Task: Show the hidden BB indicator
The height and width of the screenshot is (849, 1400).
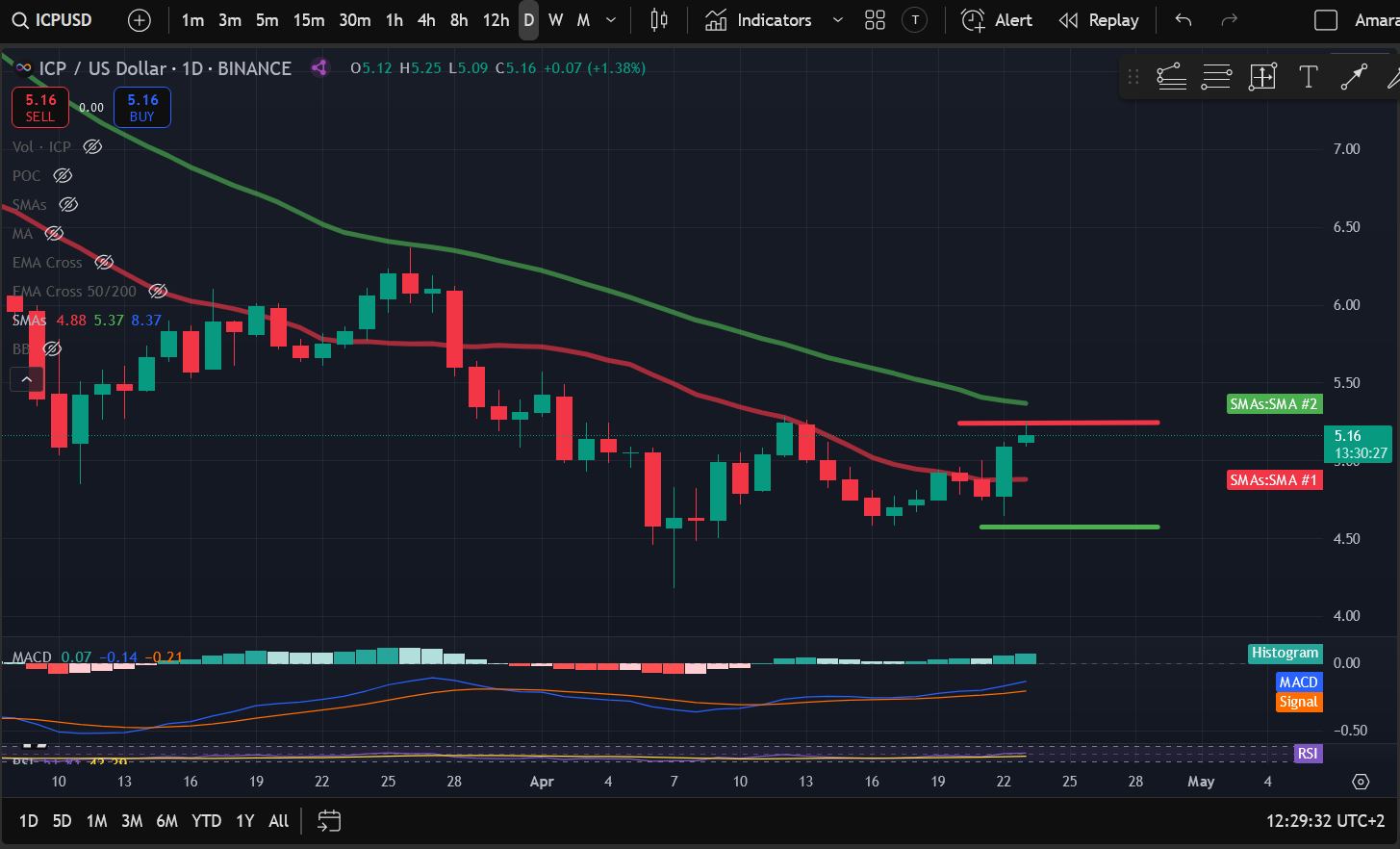Action: tap(52, 348)
